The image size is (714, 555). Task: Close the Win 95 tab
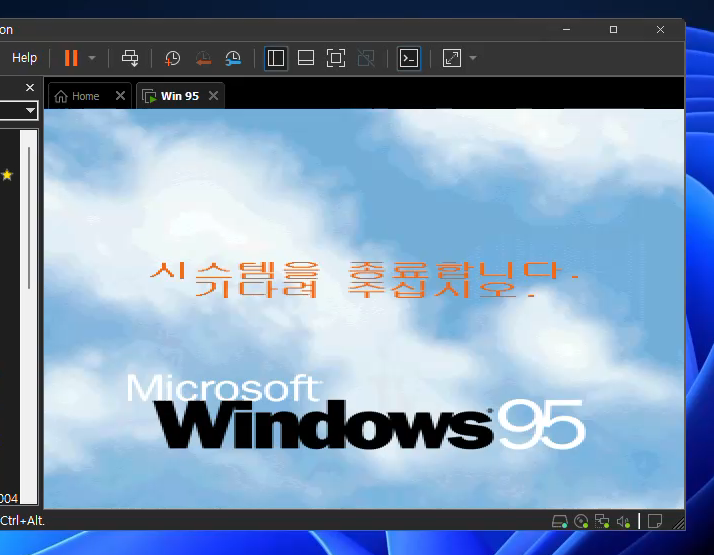(x=213, y=96)
